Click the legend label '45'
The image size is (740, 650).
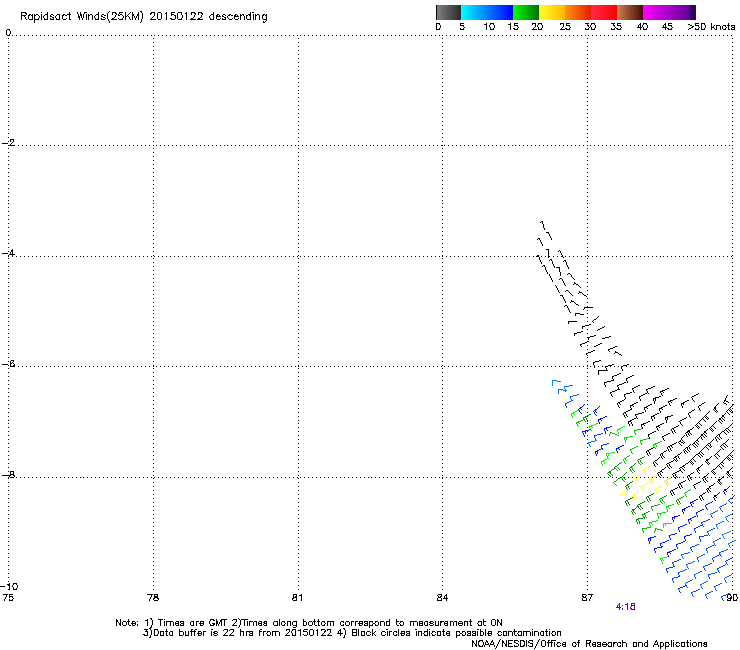click(x=667, y=27)
